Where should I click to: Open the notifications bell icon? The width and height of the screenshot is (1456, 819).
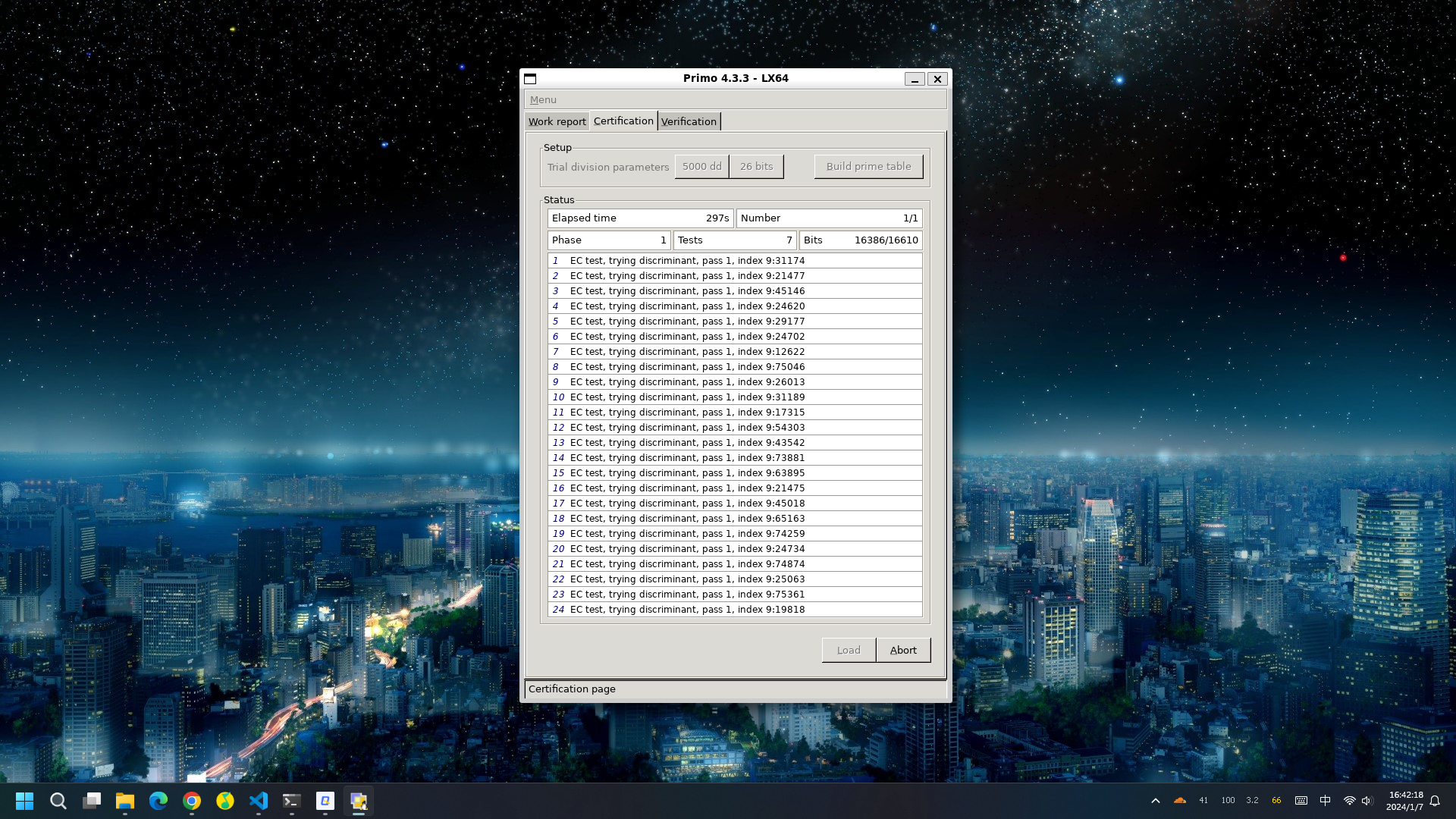[1435, 801]
